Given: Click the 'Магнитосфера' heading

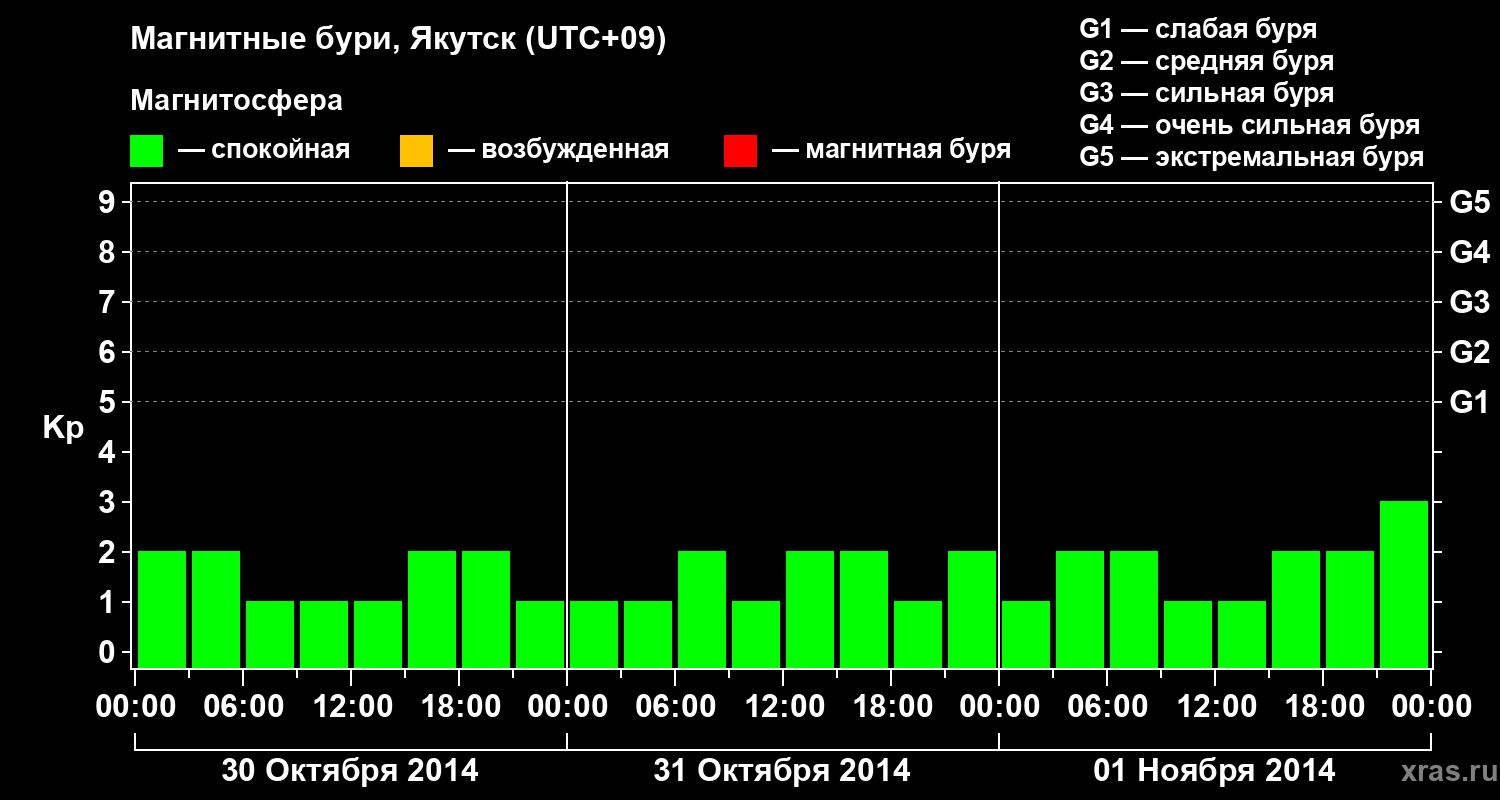Looking at the screenshot, I should click(237, 101).
